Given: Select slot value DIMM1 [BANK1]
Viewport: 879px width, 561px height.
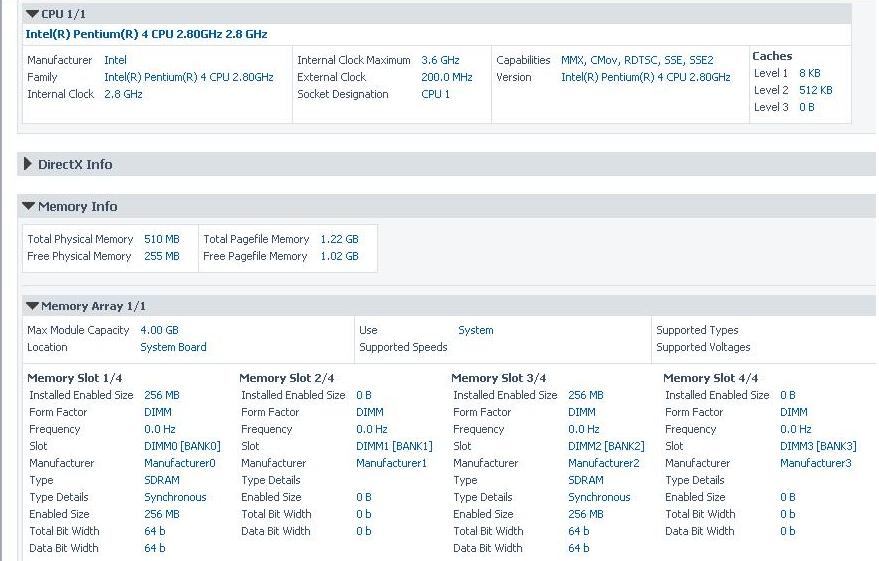Looking at the screenshot, I should [x=394, y=446].
